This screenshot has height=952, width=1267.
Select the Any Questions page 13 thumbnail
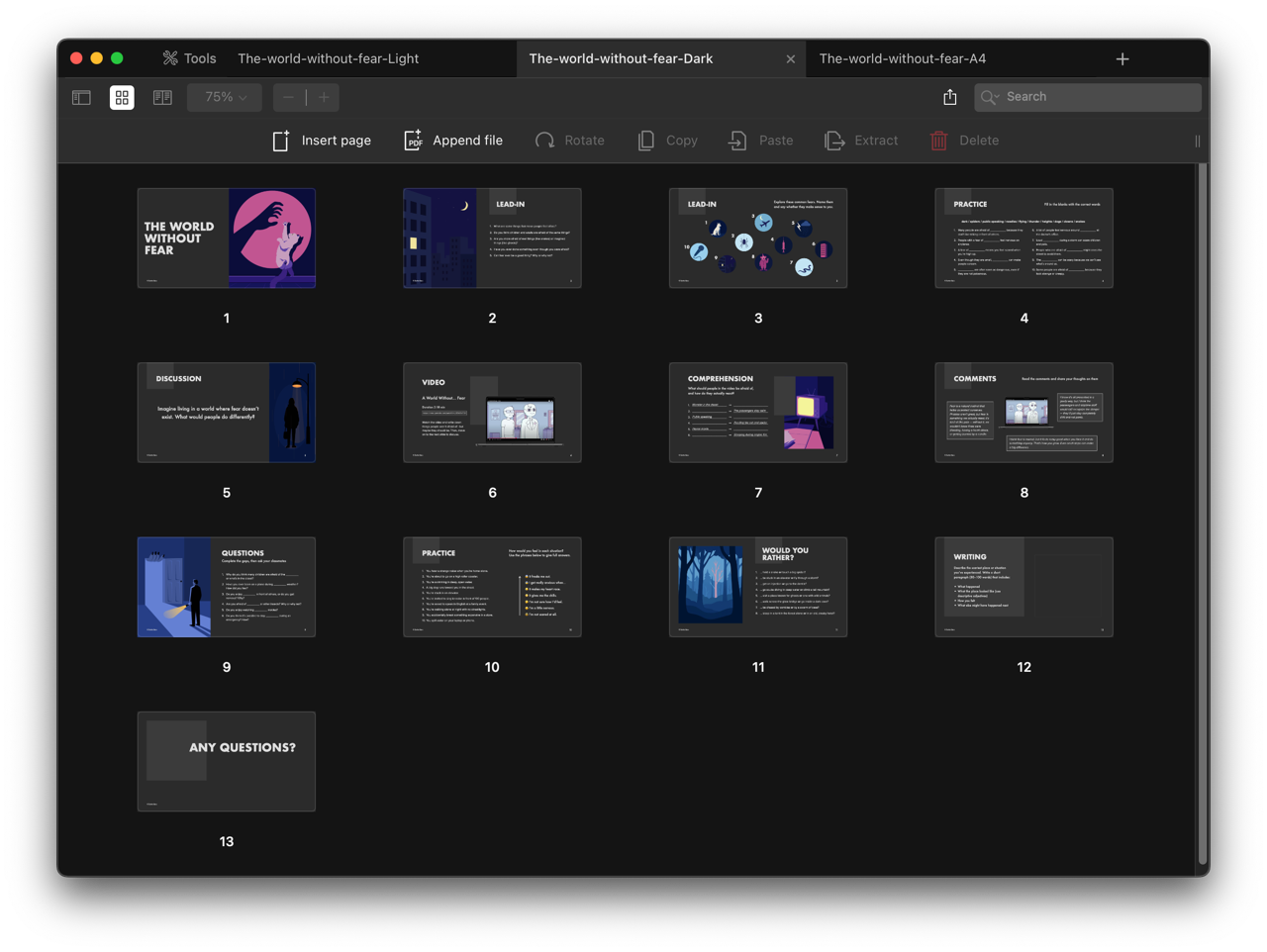click(227, 761)
